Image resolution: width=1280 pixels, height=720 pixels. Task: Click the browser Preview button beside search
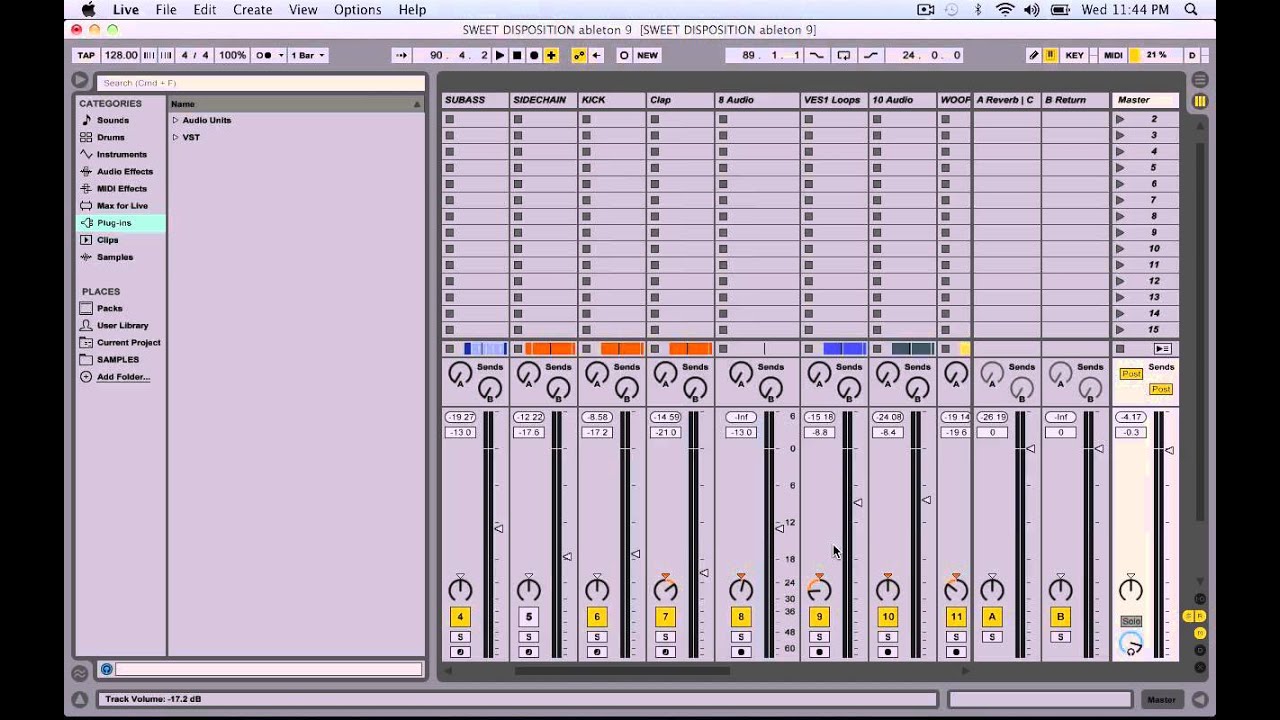click(x=107, y=669)
